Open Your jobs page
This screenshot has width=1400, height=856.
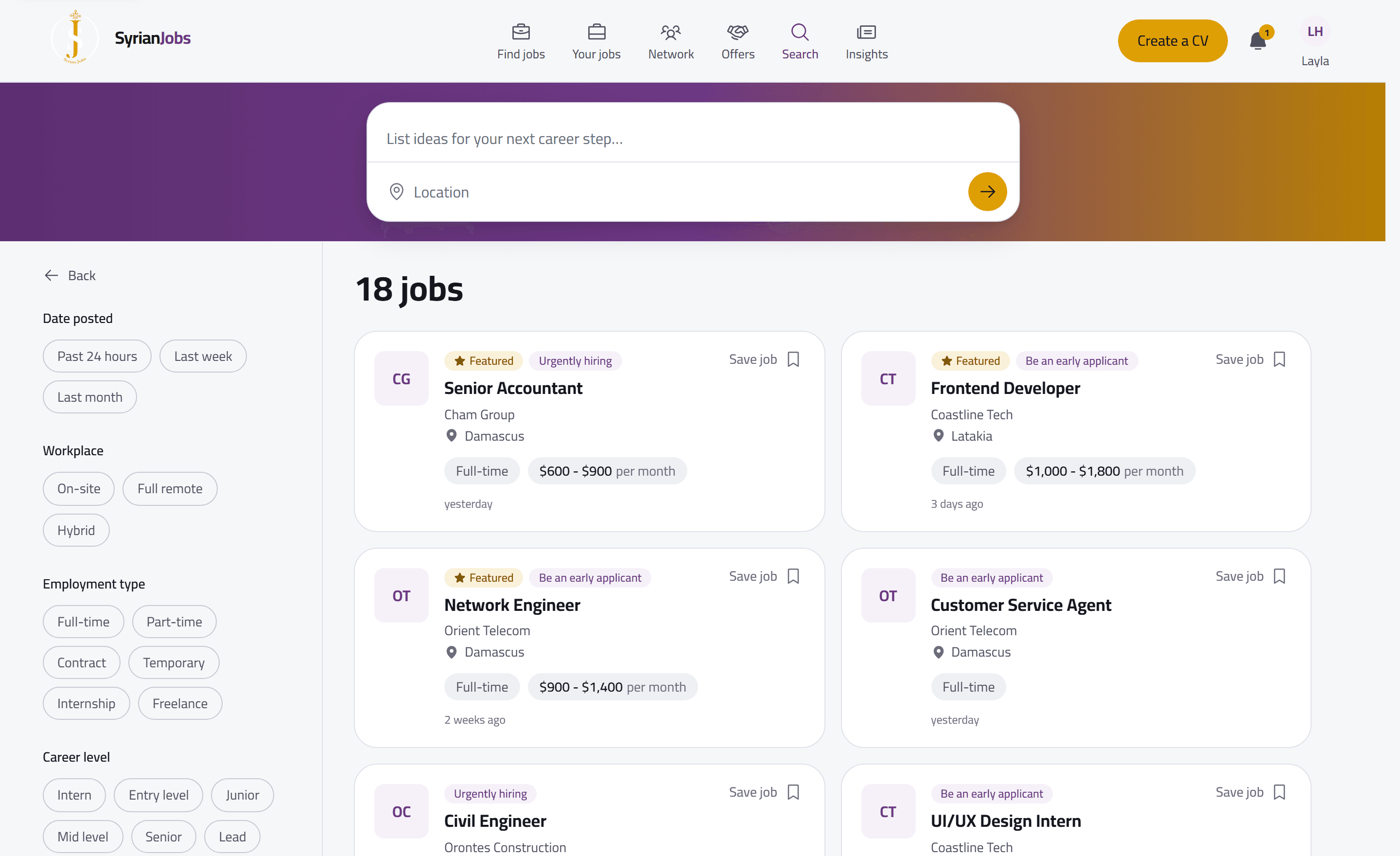(x=596, y=41)
